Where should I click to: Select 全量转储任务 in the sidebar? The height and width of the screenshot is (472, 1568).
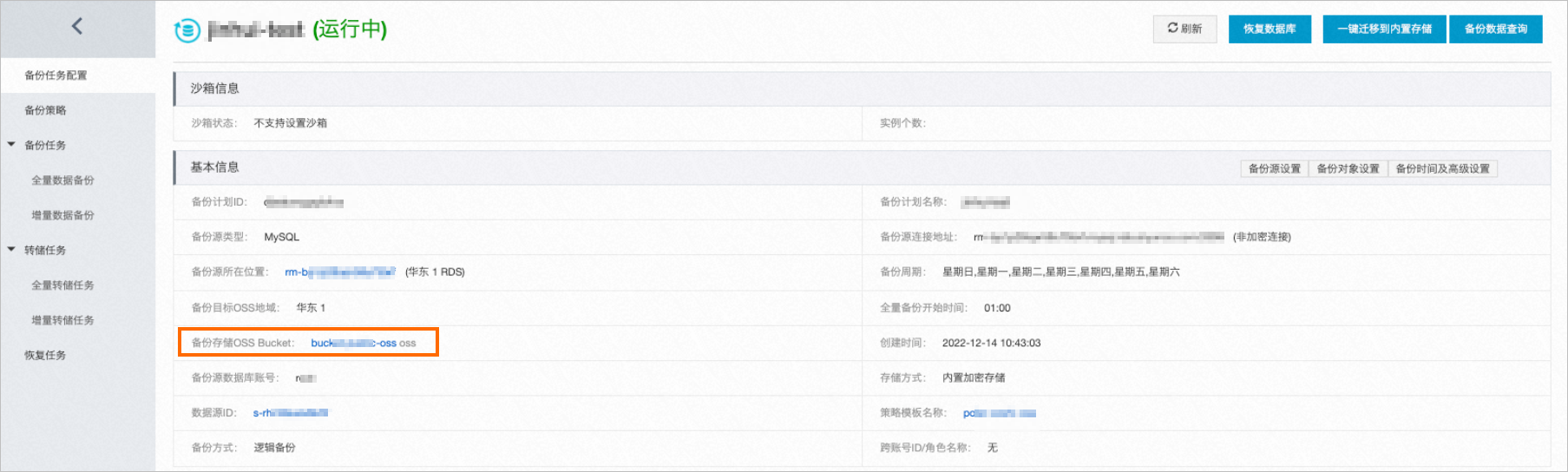point(62,285)
